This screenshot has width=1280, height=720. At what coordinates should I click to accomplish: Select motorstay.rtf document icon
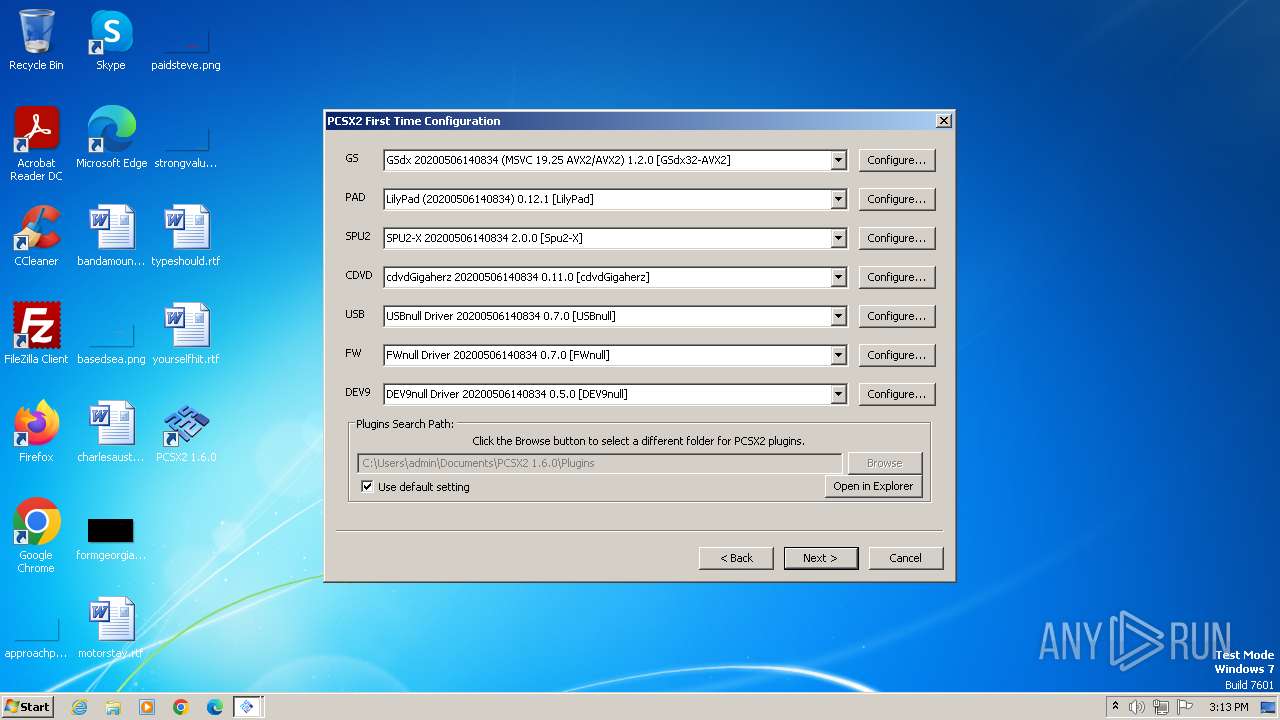(x=111, y=627)
